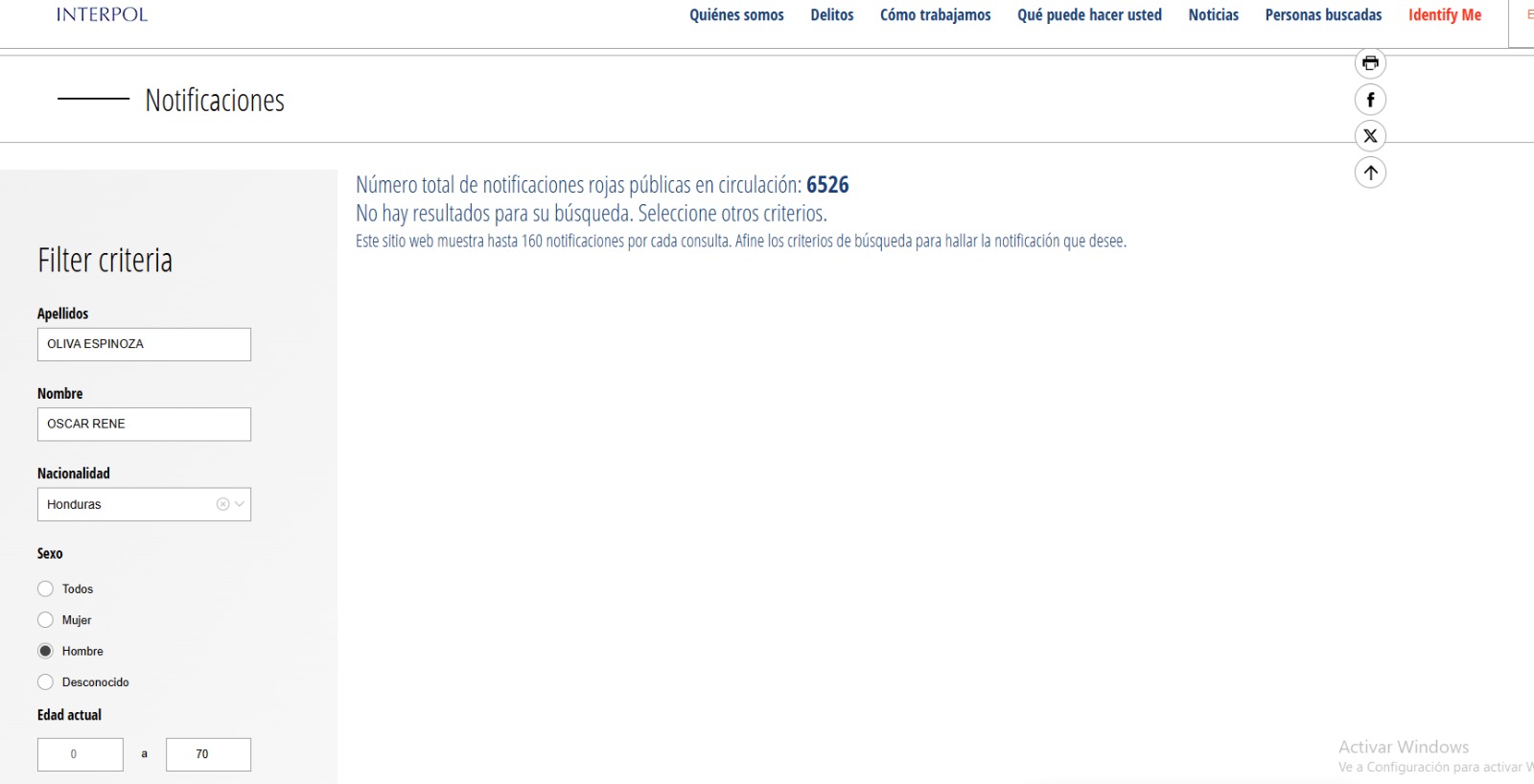Share the page on X
The height and width of the screenshot is (784, 1534).
point(1370,136)
